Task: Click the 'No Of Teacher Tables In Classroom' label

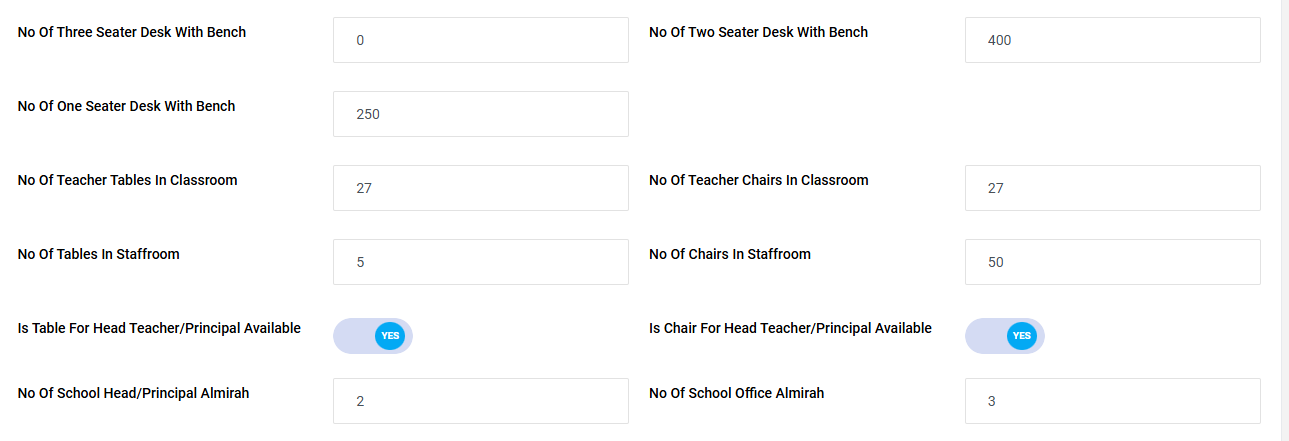Action: [128, 180]
